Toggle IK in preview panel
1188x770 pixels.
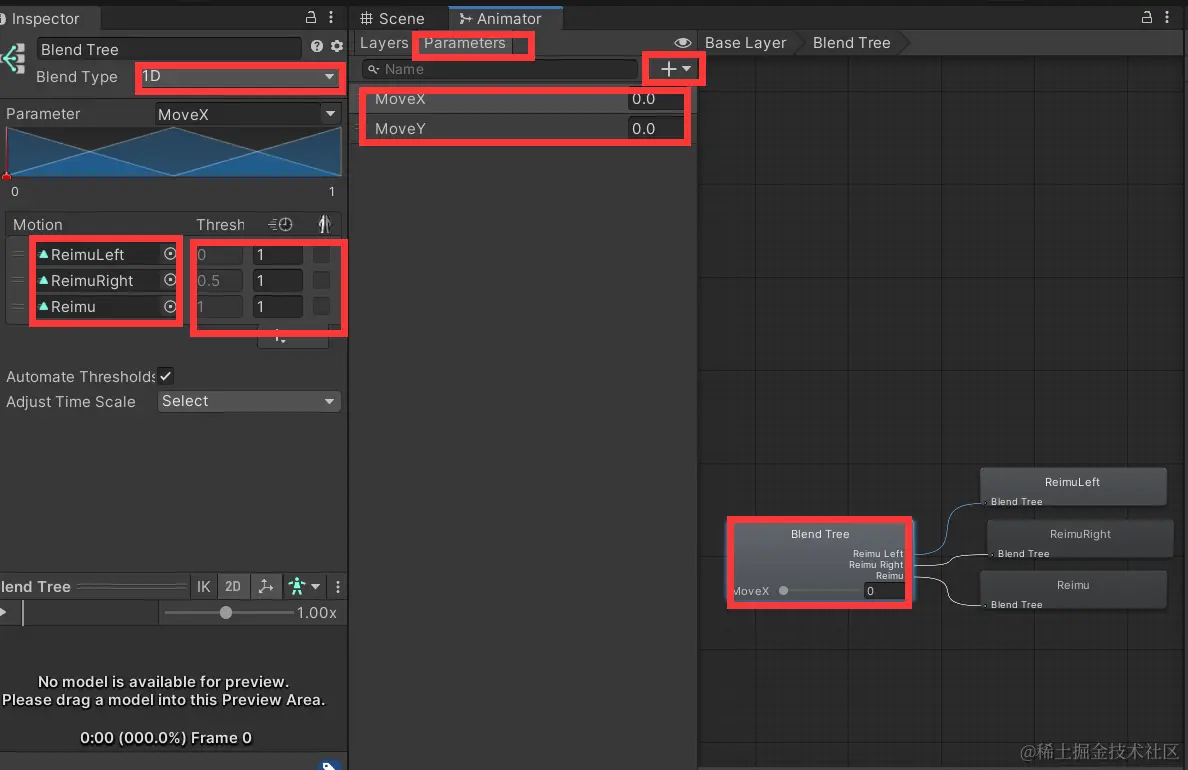tap(204, 587)
